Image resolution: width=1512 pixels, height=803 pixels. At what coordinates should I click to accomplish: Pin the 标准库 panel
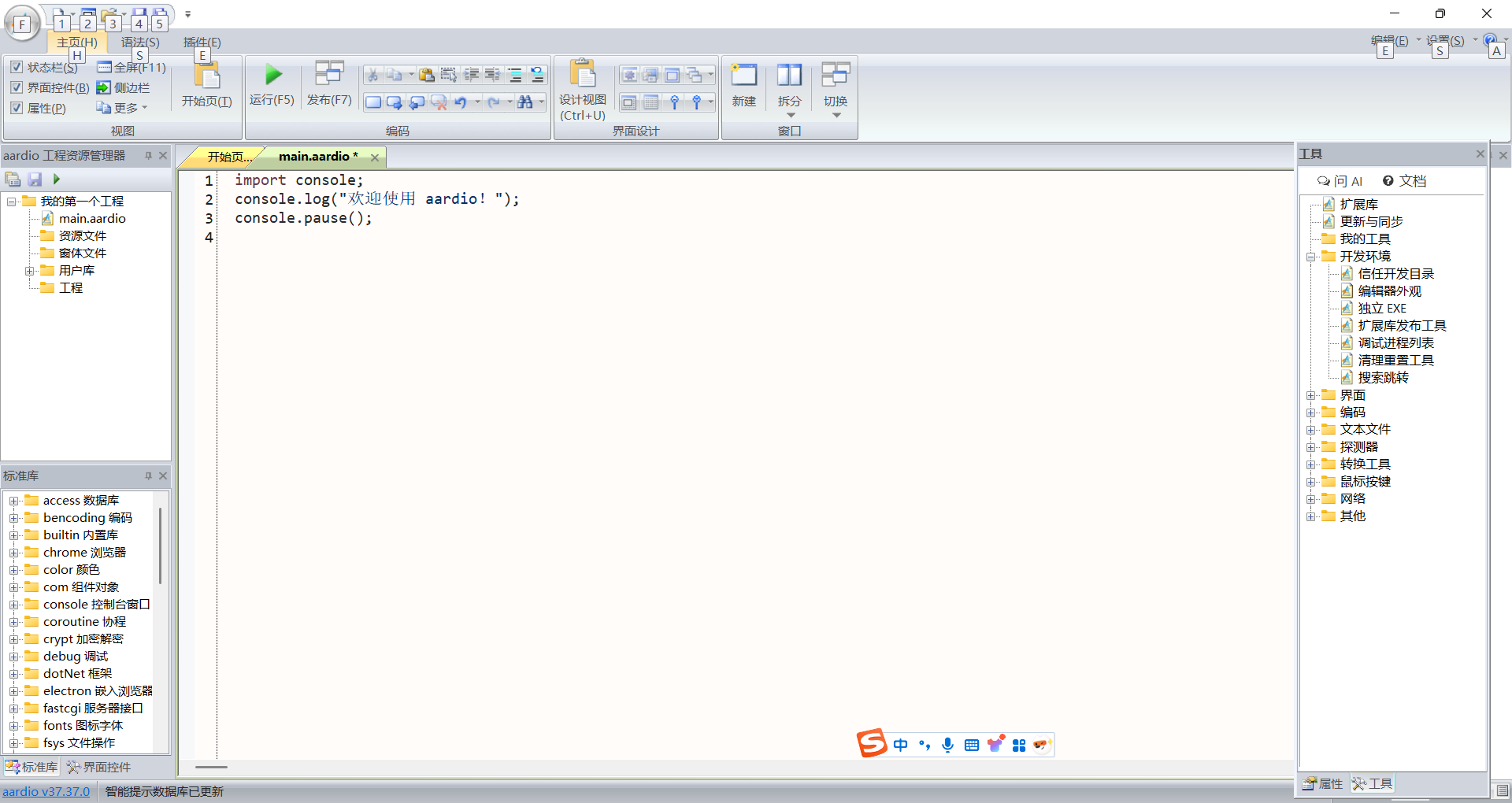[148, 476]
